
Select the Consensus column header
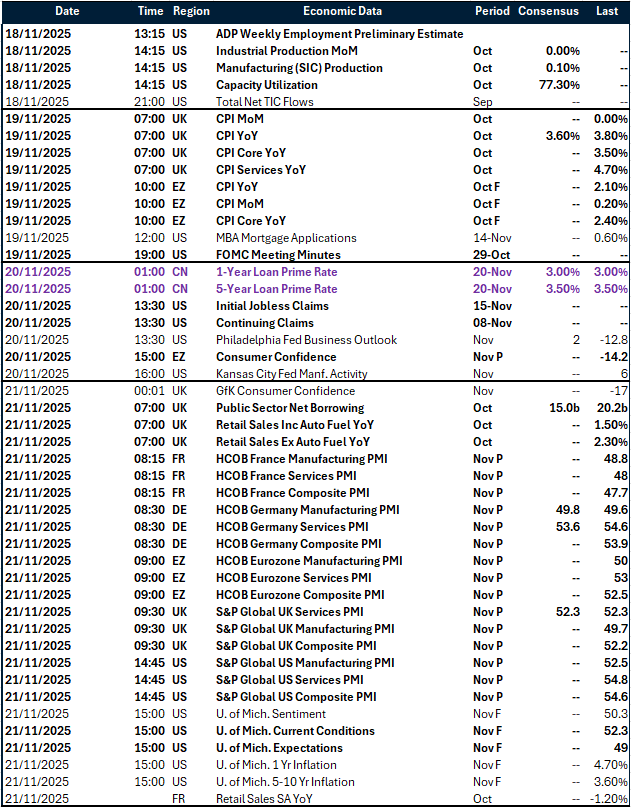click(x=548, y=11)
